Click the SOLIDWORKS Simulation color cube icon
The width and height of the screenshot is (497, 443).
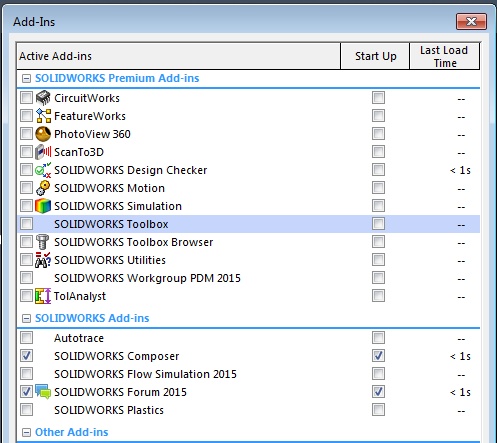[43, 206]
